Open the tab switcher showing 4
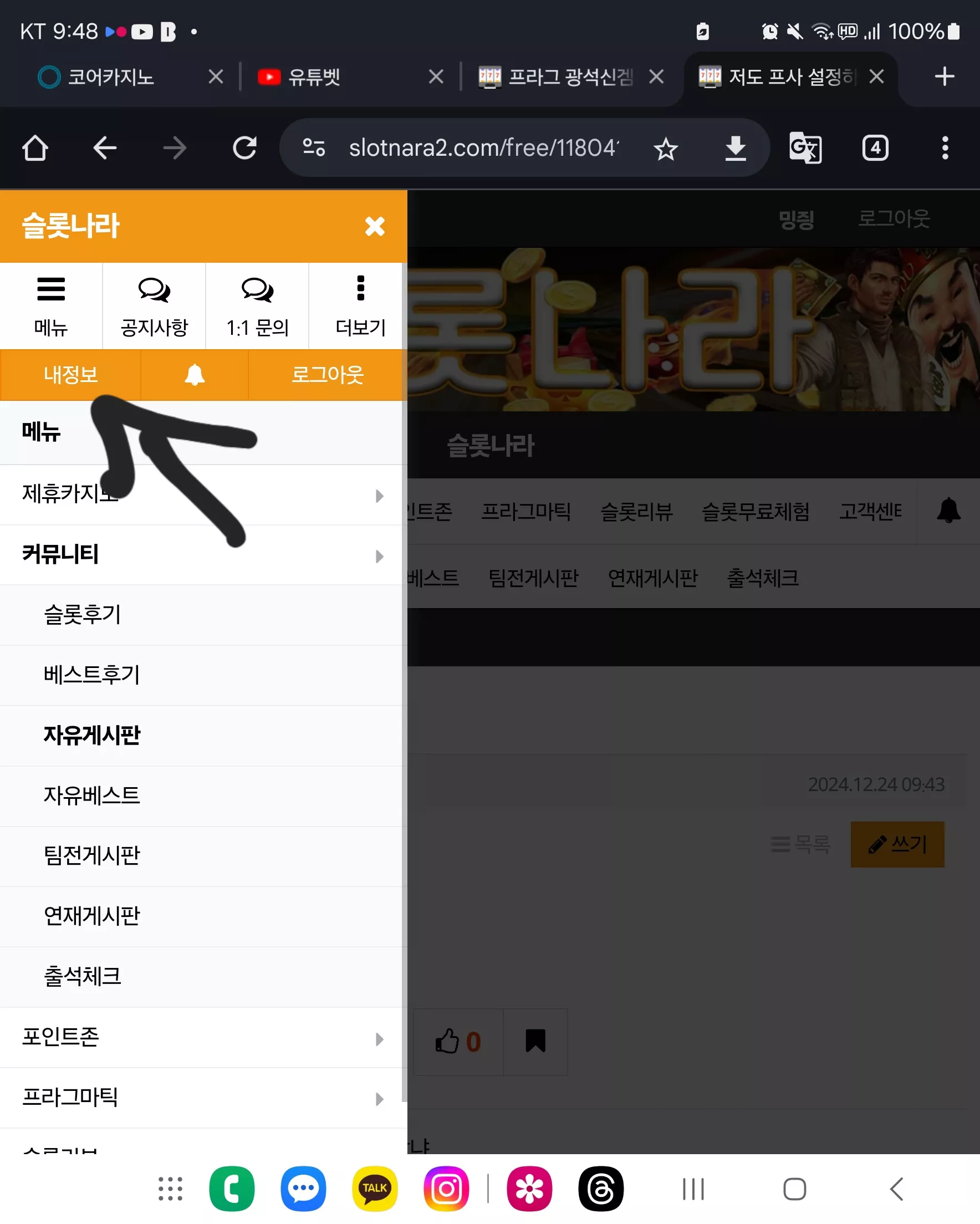980x1224 pixels. coord(875,148)
